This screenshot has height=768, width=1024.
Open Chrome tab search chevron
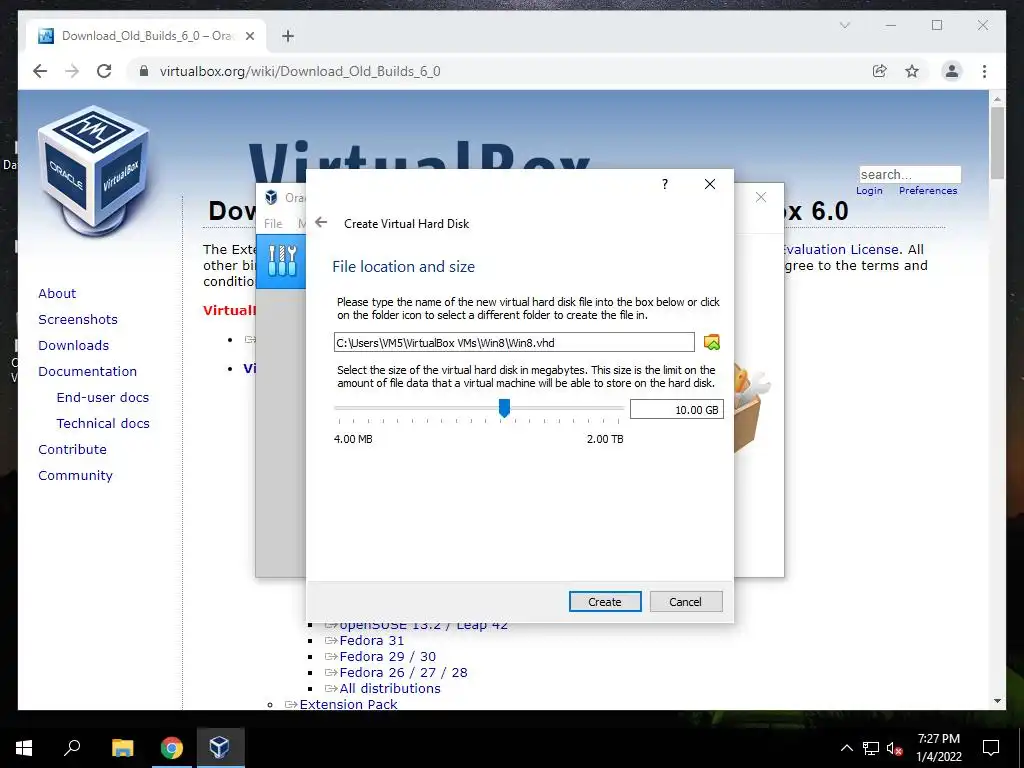tap(844, 25)
